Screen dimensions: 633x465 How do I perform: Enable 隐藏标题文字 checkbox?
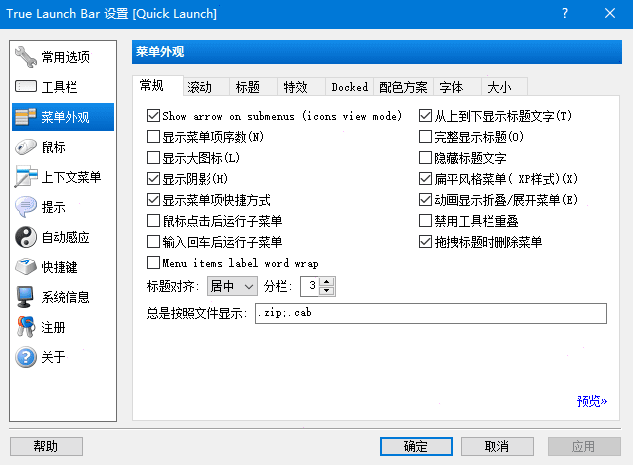(x=425, y=158)
